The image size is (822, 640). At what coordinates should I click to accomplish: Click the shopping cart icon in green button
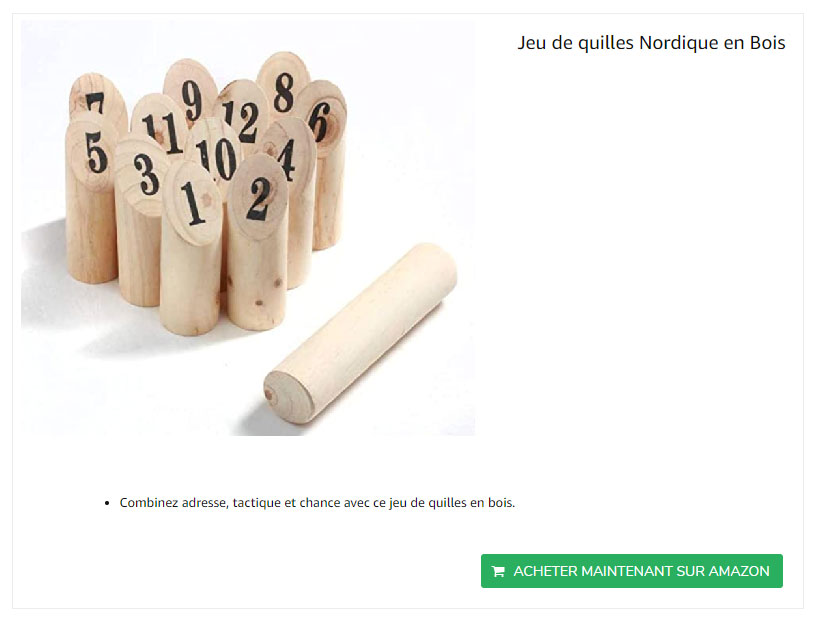pyautogui.click(x=498, y=571)
